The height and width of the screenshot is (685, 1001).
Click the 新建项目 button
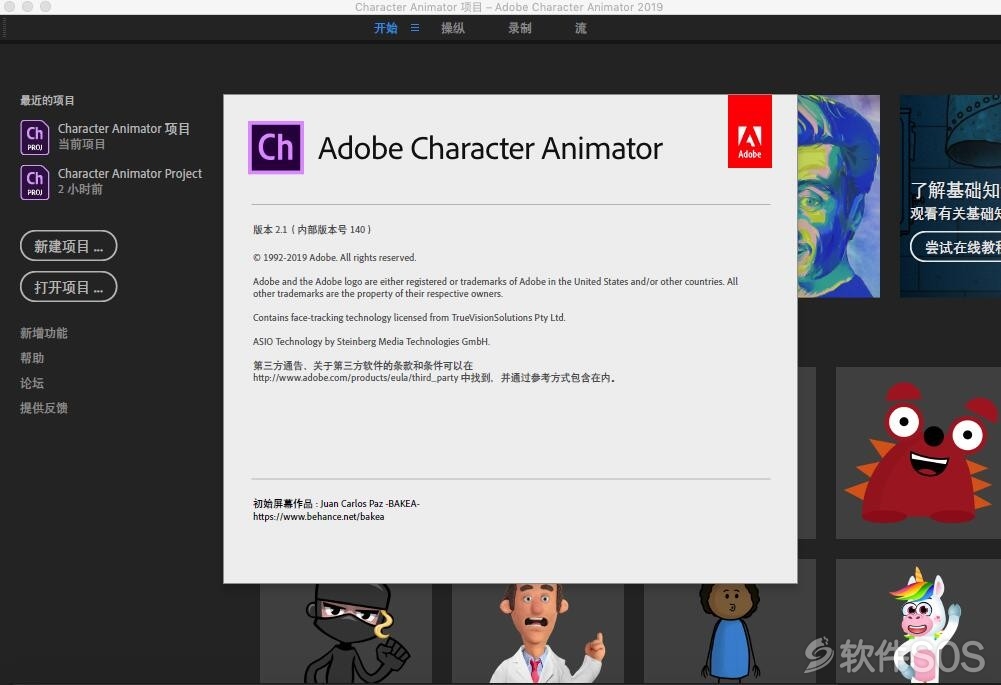[68, 246]
